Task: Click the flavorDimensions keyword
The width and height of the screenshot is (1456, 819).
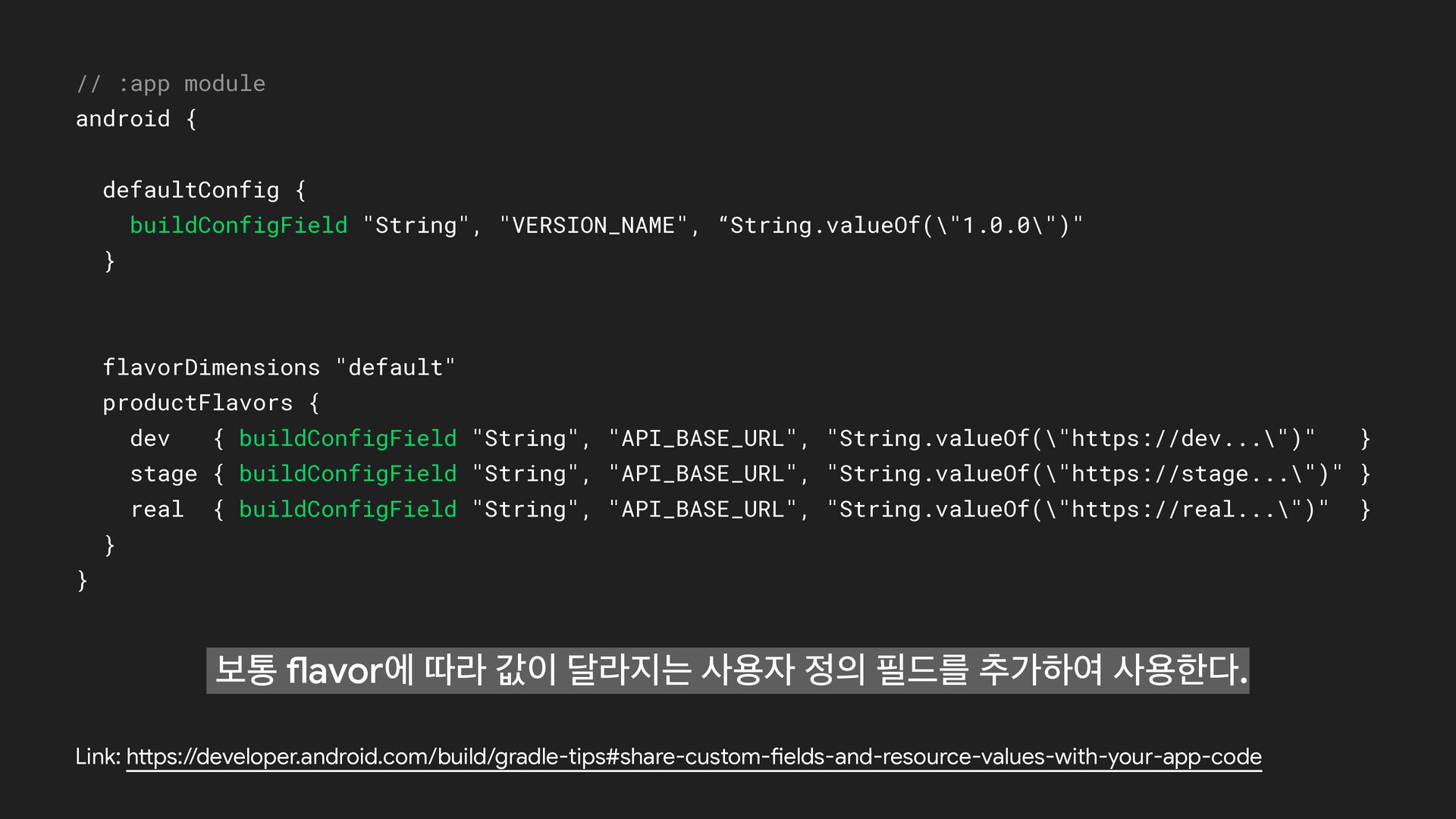Action: (211, 368)
